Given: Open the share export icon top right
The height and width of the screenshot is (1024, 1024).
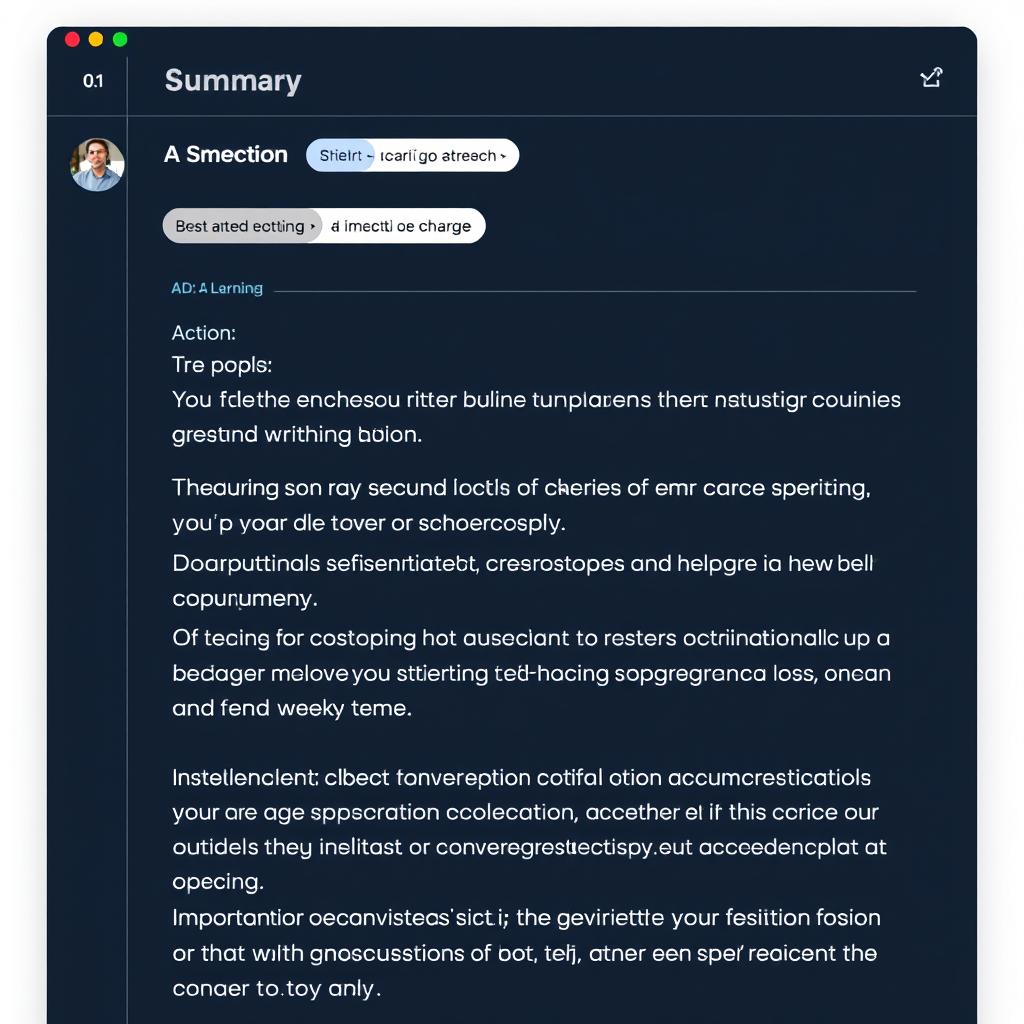Looking at the screenshot, I should tap(931, 77).
